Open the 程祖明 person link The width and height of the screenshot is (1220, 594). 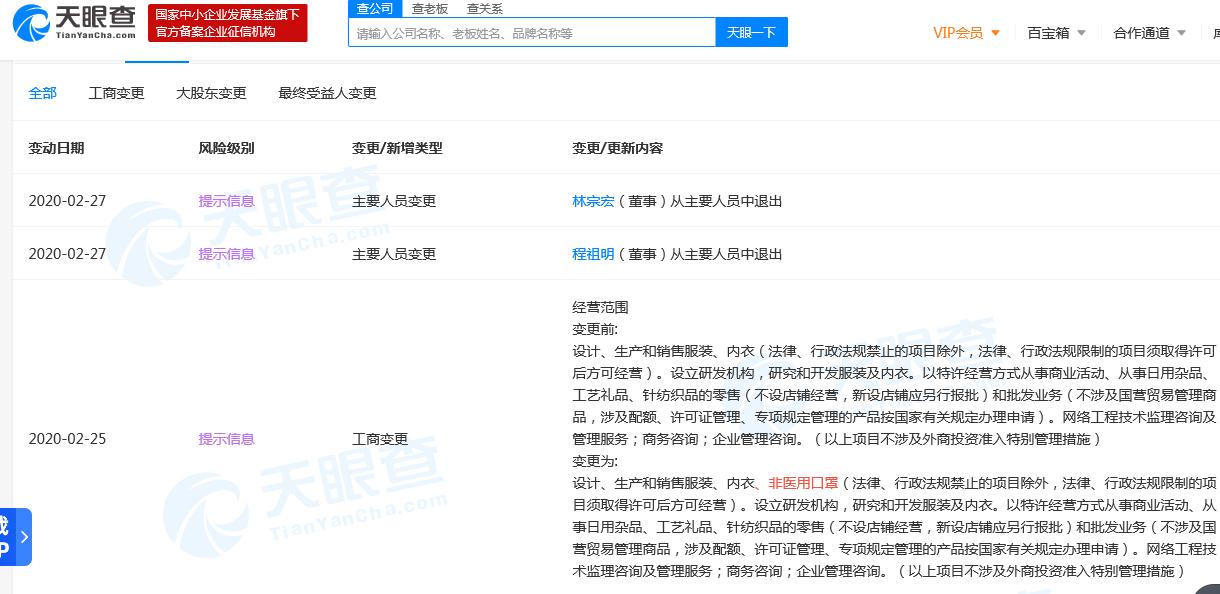[593, 254]
